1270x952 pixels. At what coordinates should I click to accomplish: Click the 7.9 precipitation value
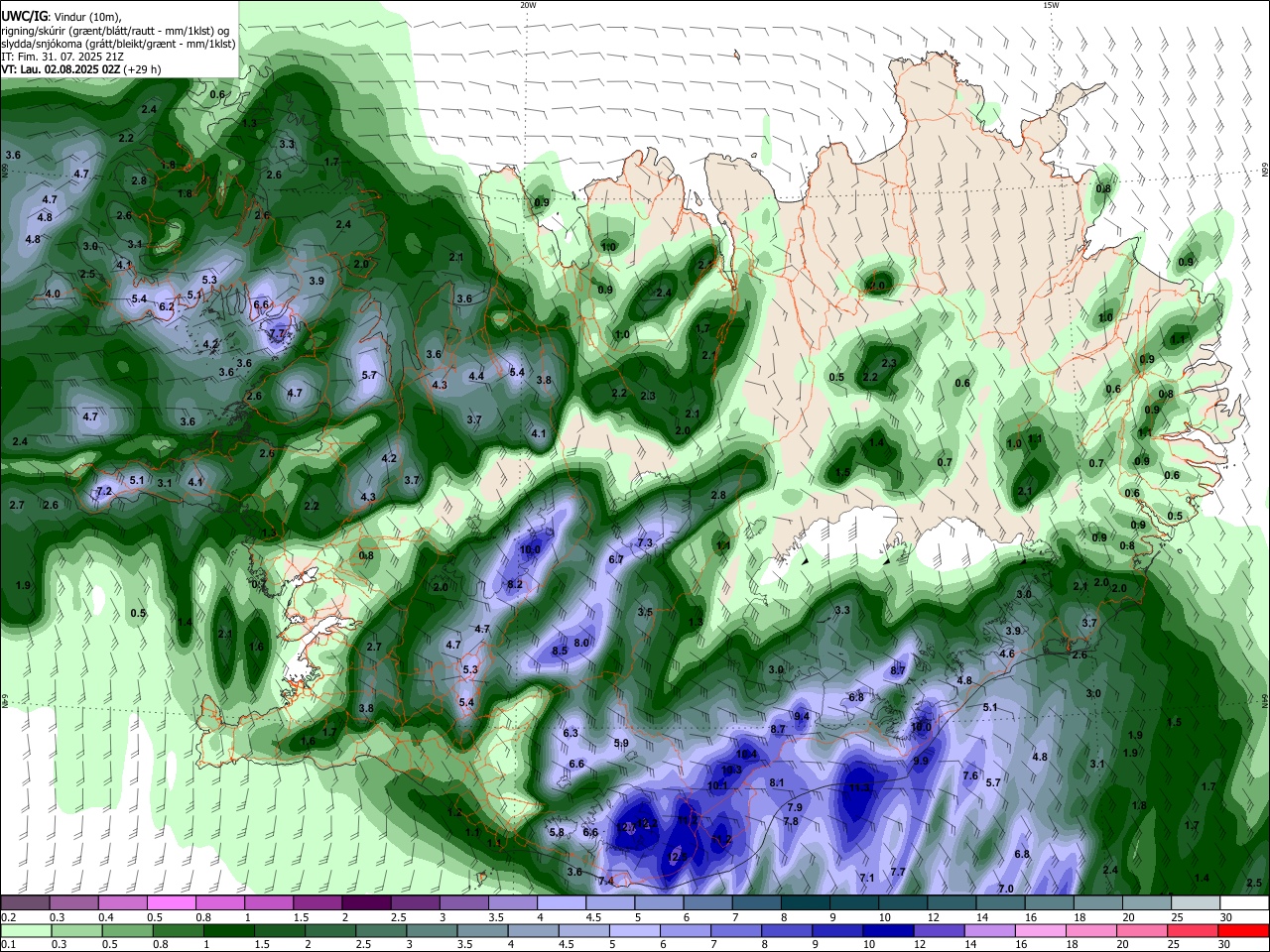pos(795,808)
